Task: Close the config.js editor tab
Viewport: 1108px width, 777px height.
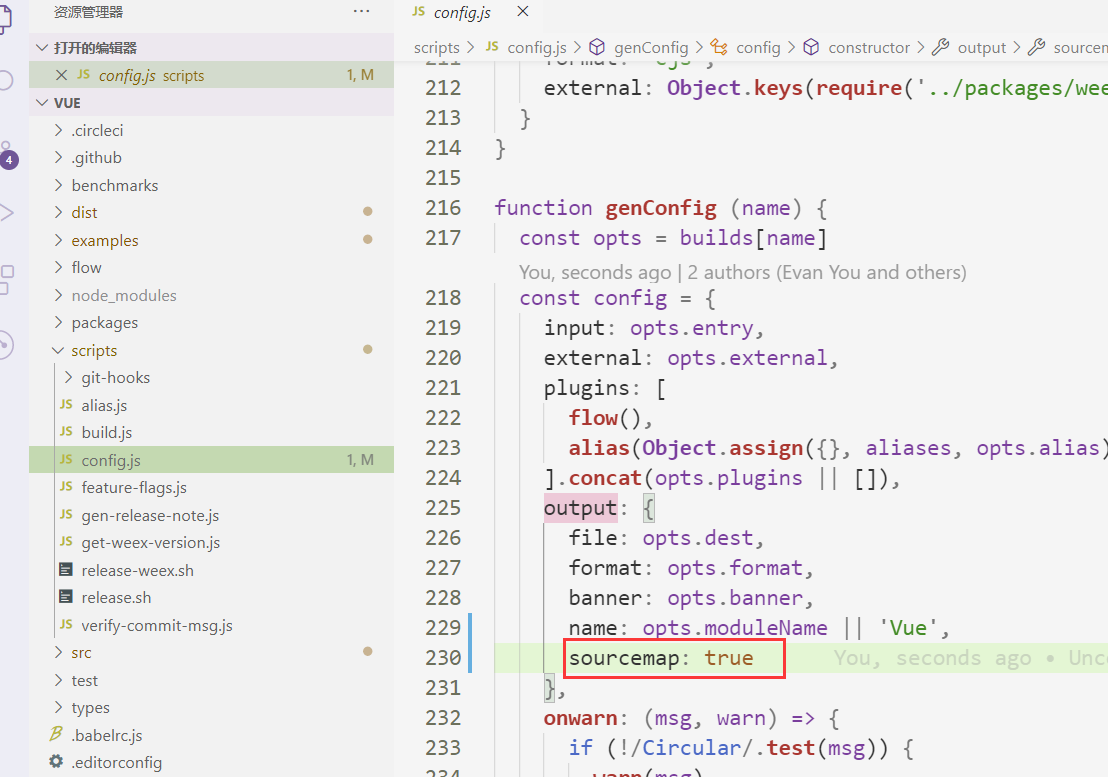Action: (523, 11)
